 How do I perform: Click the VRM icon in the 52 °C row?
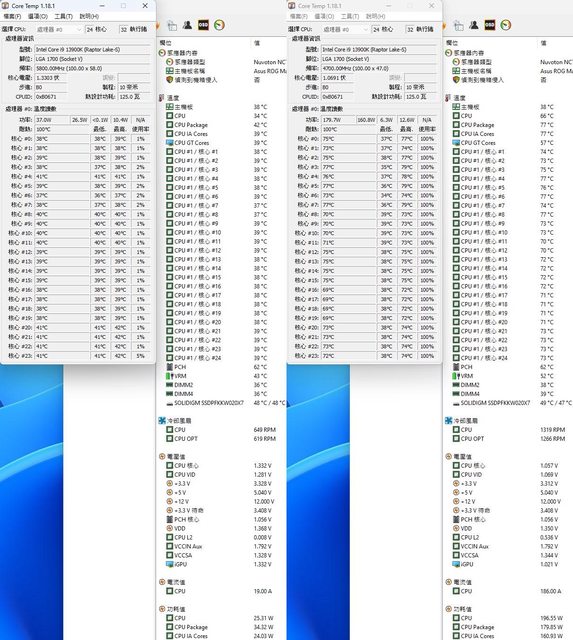[x=456, y=376]
